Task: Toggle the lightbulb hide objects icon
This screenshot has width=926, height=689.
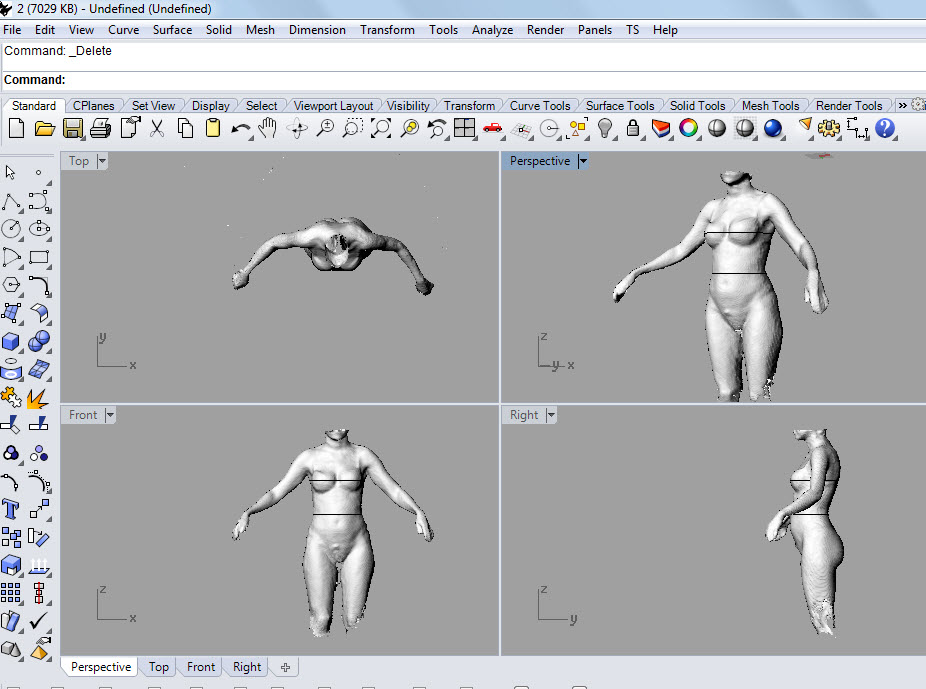Action: click(605, 128)
